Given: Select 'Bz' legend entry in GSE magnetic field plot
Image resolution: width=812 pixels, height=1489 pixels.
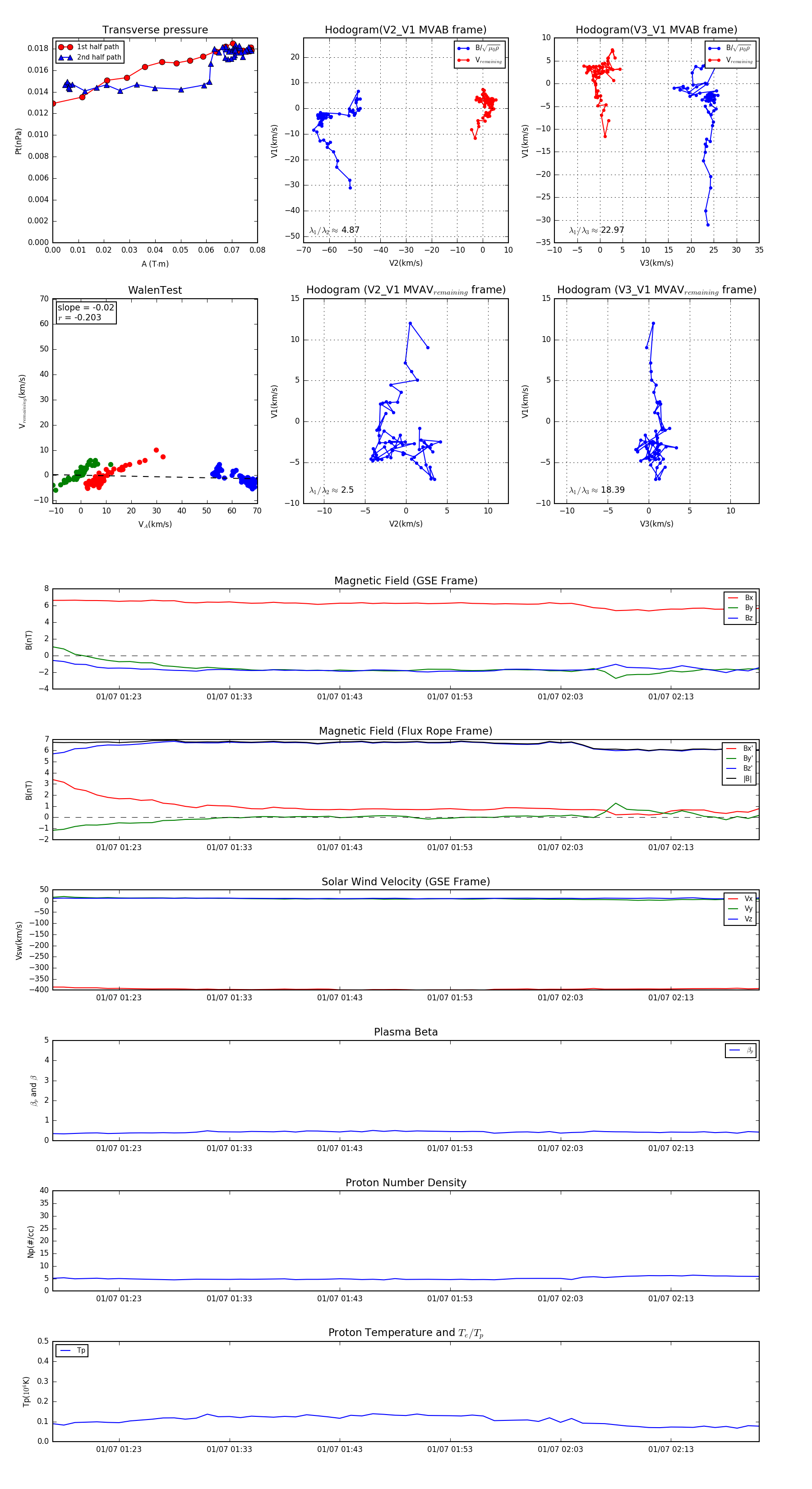Looking at the screenshot, I should (740, 618).
